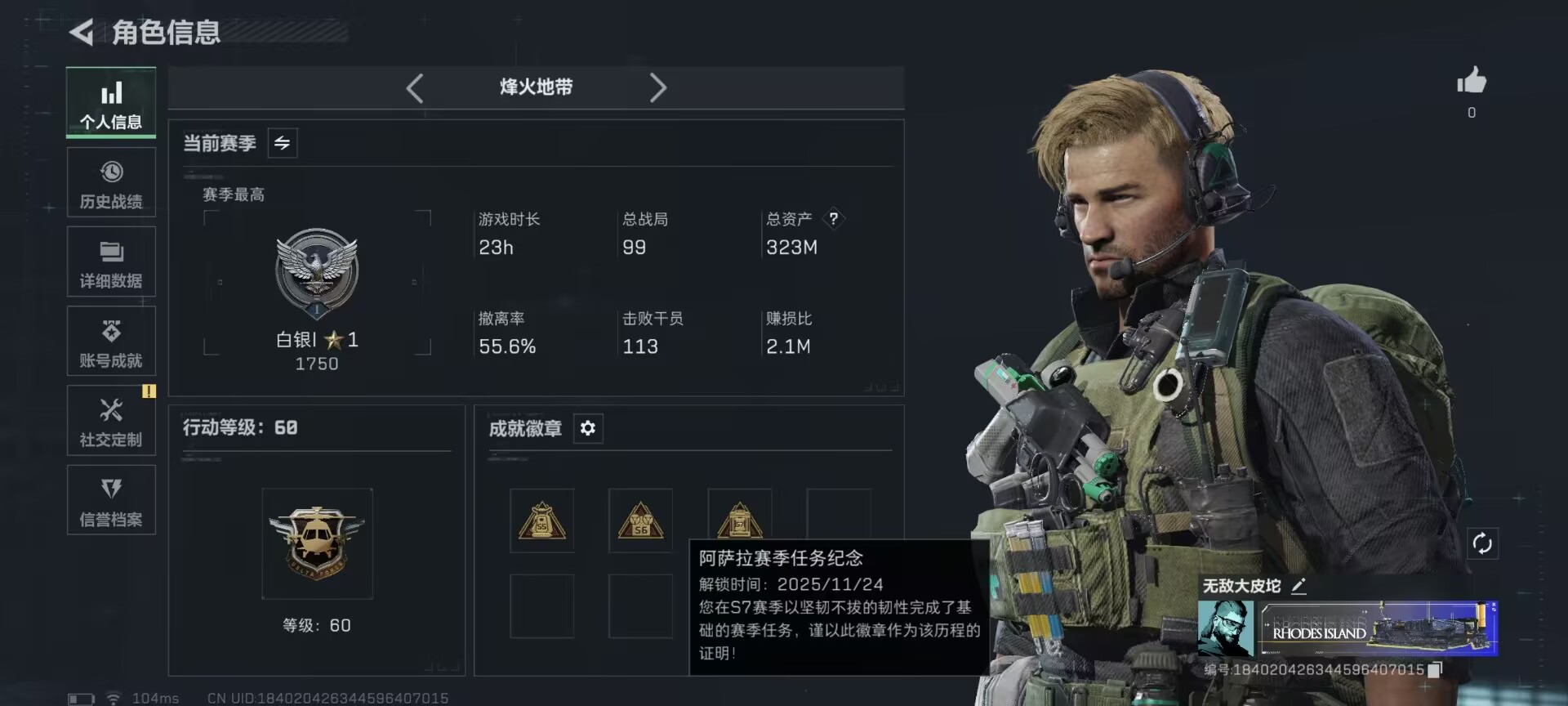Open the 详细数据 detailed data section
1568x706 pixels.
point(111,261)
